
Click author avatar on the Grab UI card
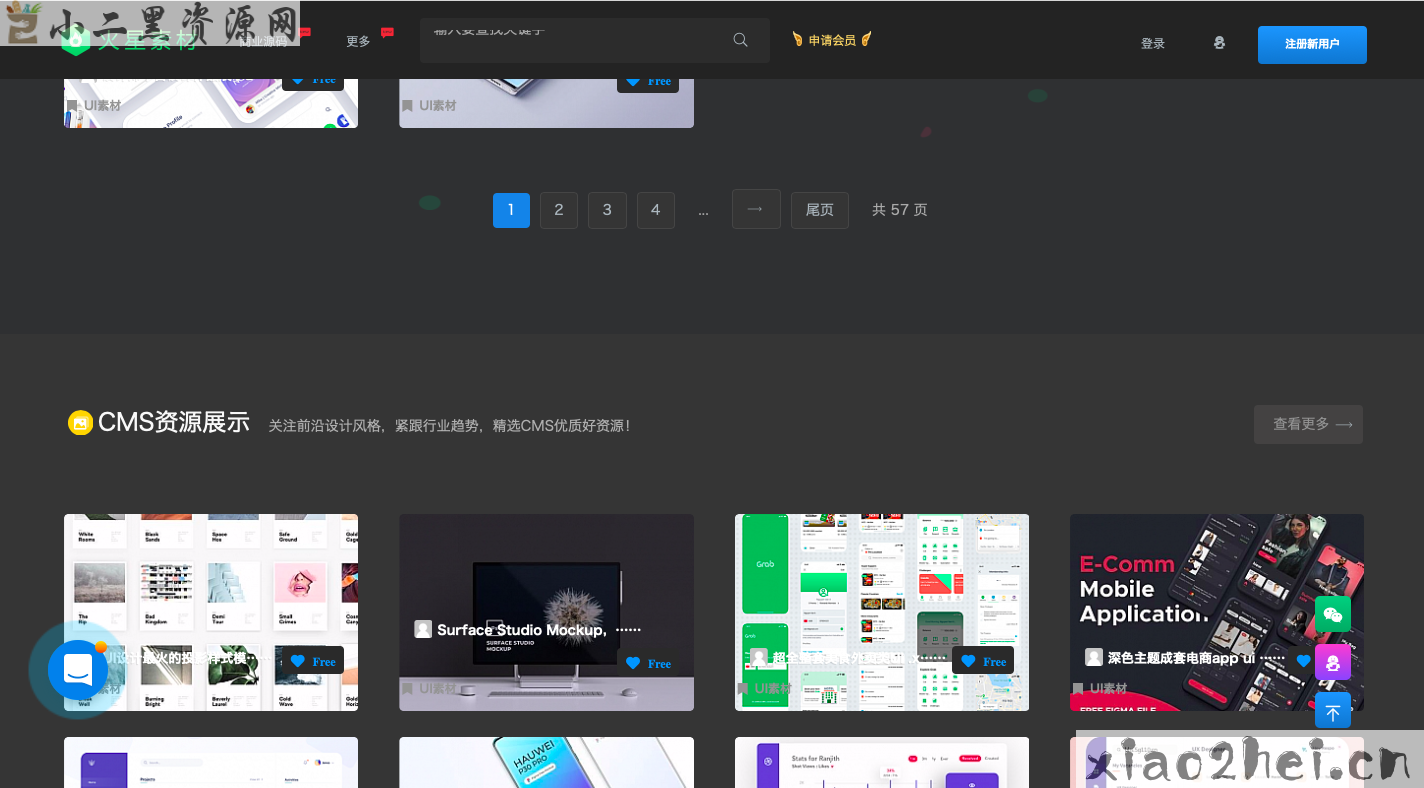[759, 657]
